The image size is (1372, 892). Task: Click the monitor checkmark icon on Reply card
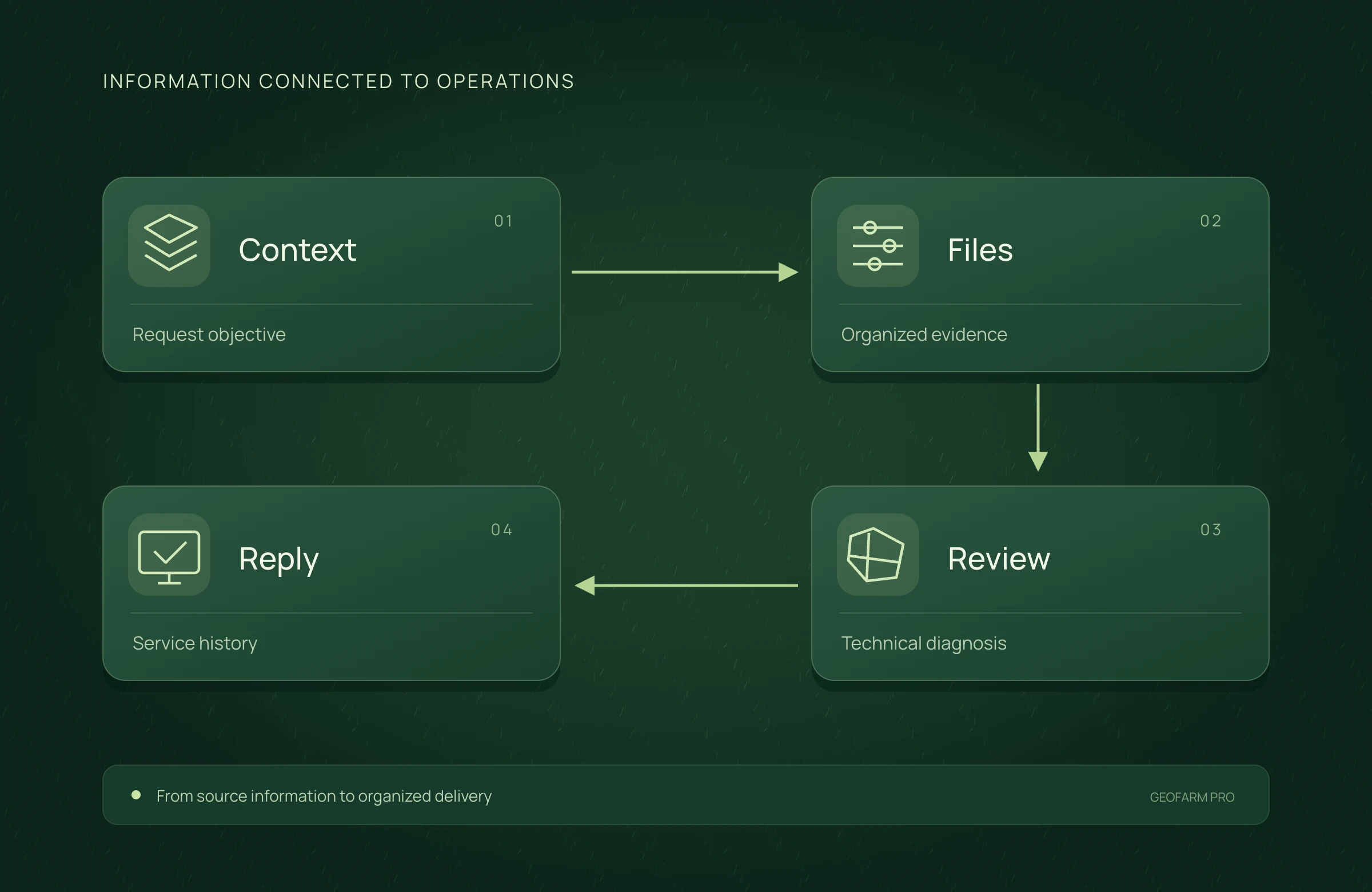(x=169, y=555)
